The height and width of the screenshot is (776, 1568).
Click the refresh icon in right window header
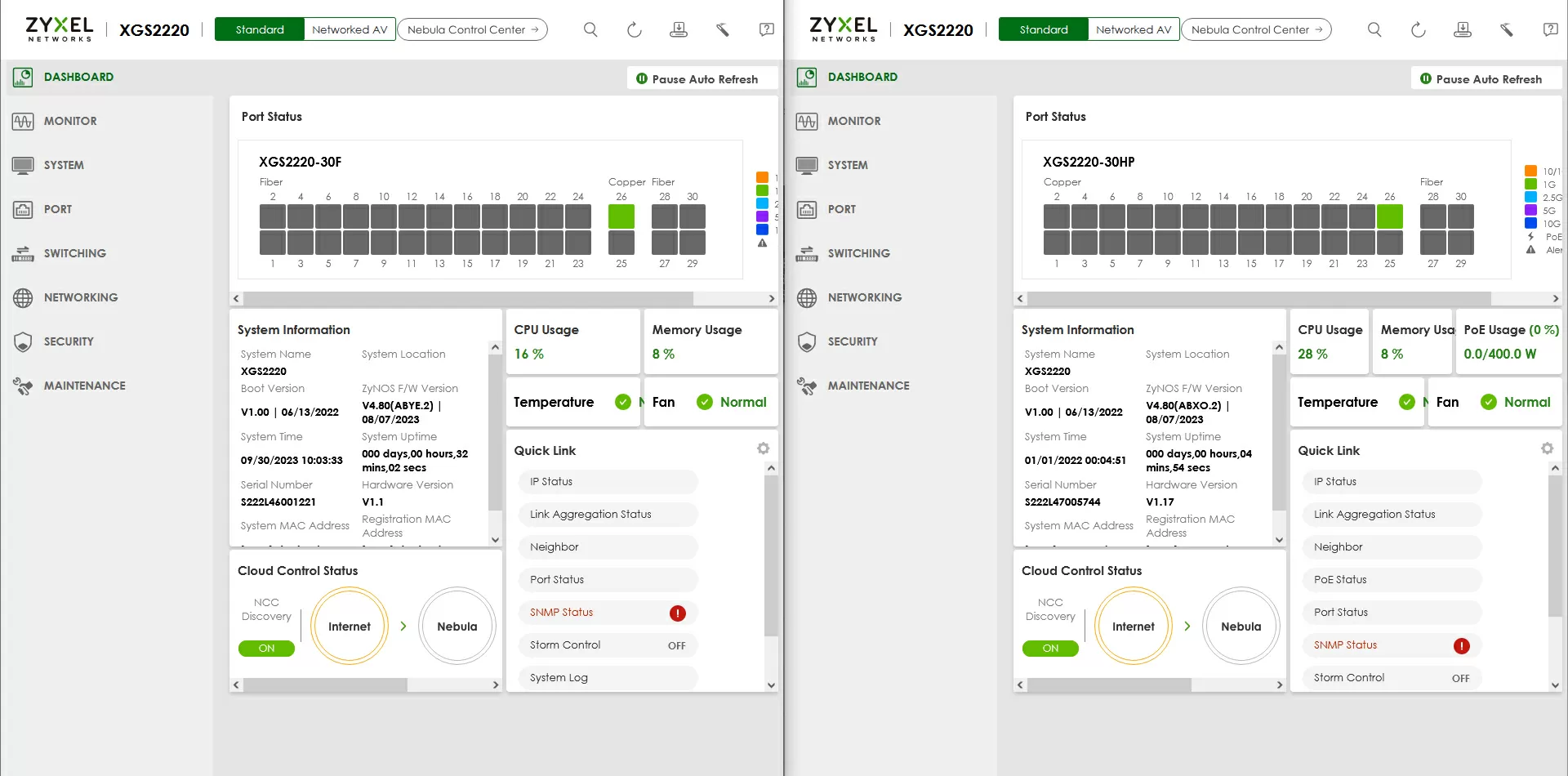(1419, 29)
